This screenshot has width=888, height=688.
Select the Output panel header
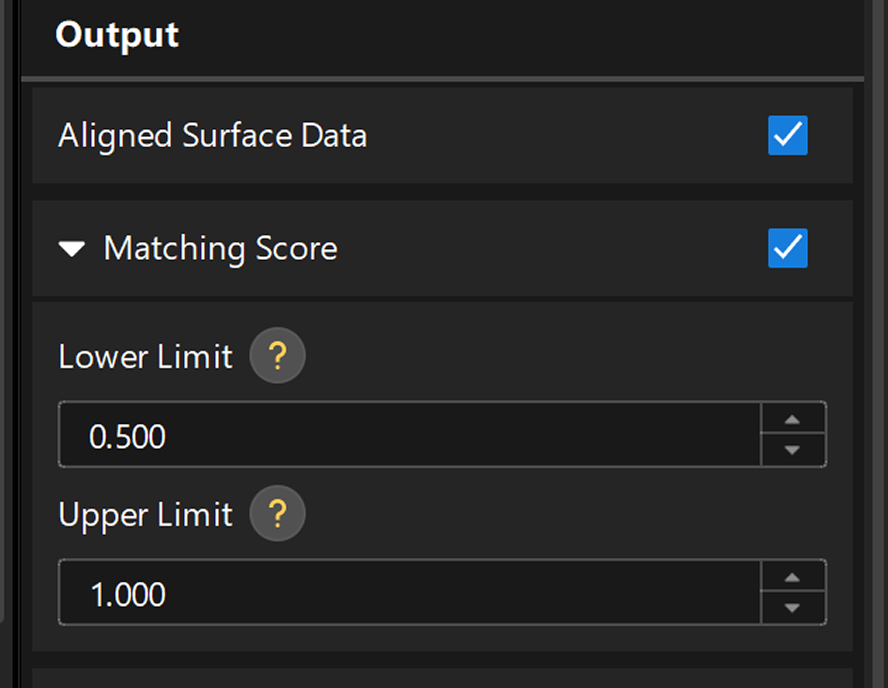pos(117,35)
